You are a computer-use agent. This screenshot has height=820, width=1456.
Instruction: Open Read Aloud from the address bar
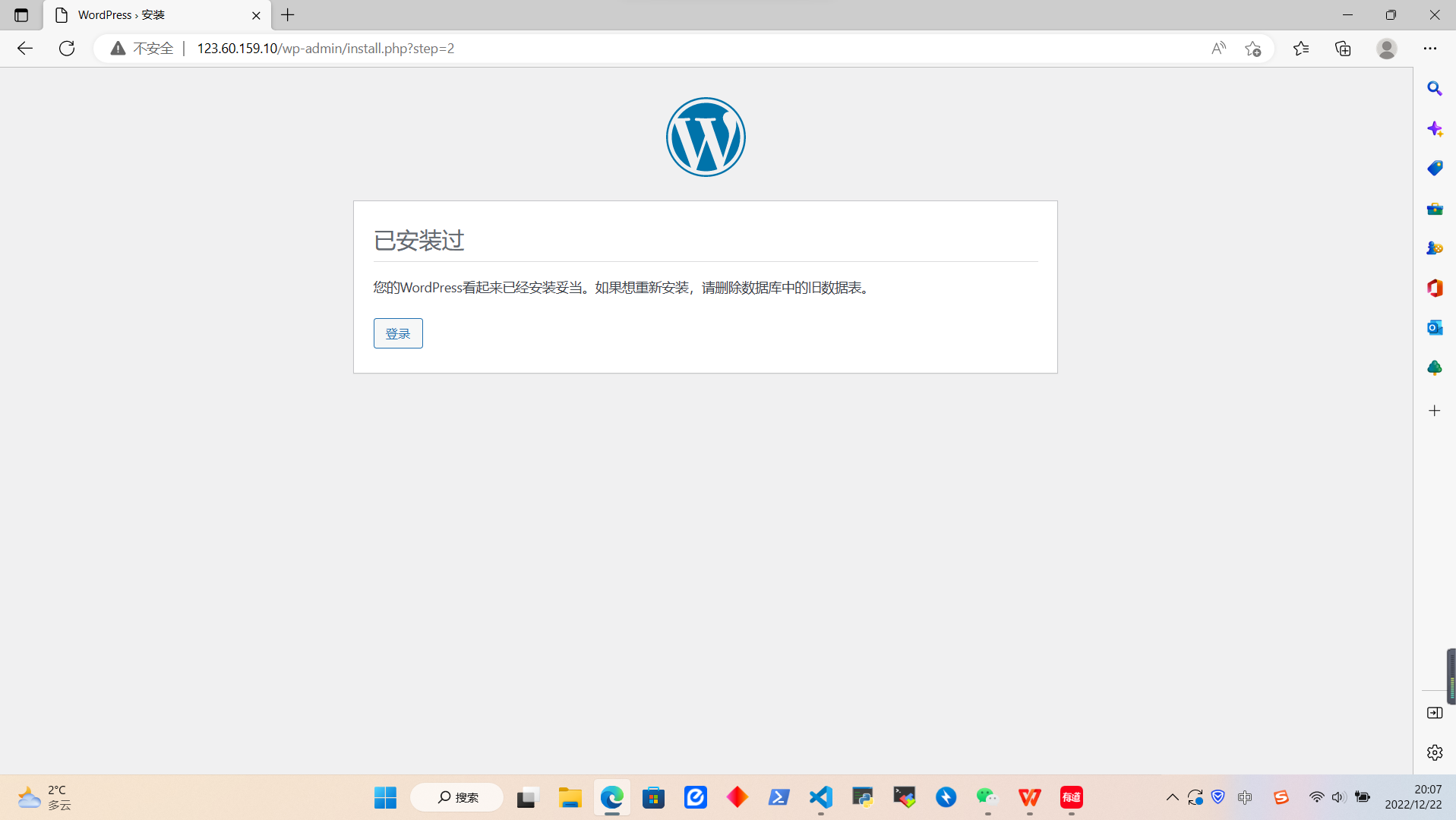pyautogui.click(x=1218, y=49)
